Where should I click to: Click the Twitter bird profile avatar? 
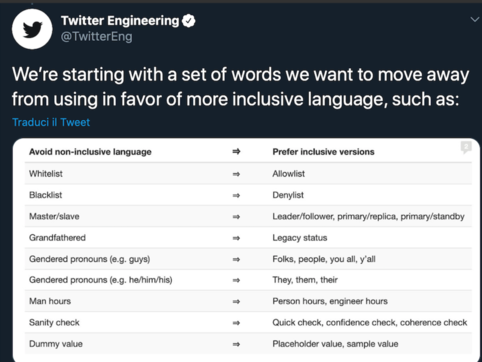[x=32, y=29]
